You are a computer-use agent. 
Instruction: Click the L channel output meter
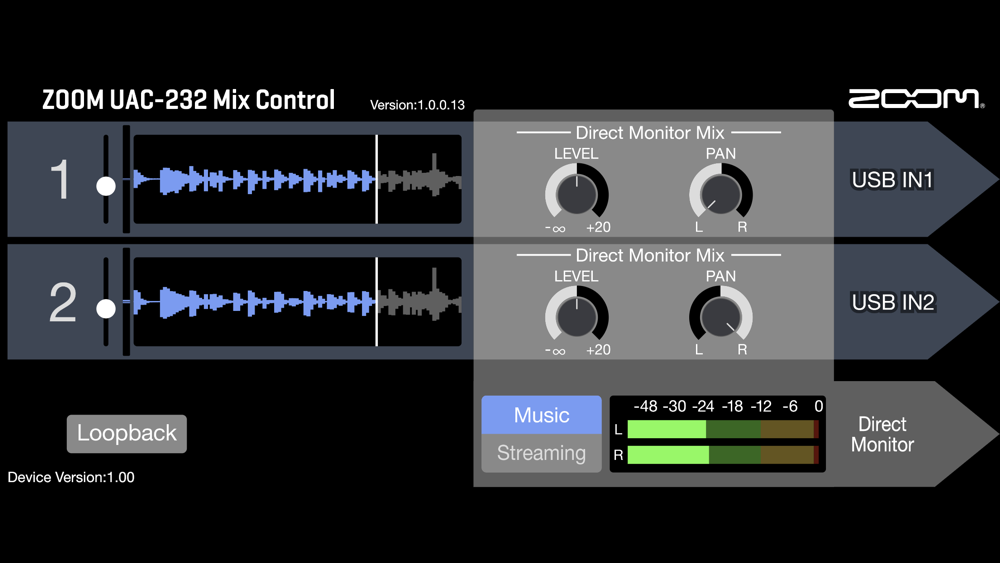[723, 429]
